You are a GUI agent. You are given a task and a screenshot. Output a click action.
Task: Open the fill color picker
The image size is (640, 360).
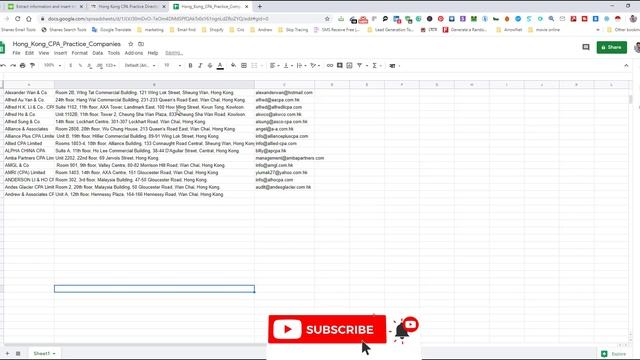click(x=233, y=66)
